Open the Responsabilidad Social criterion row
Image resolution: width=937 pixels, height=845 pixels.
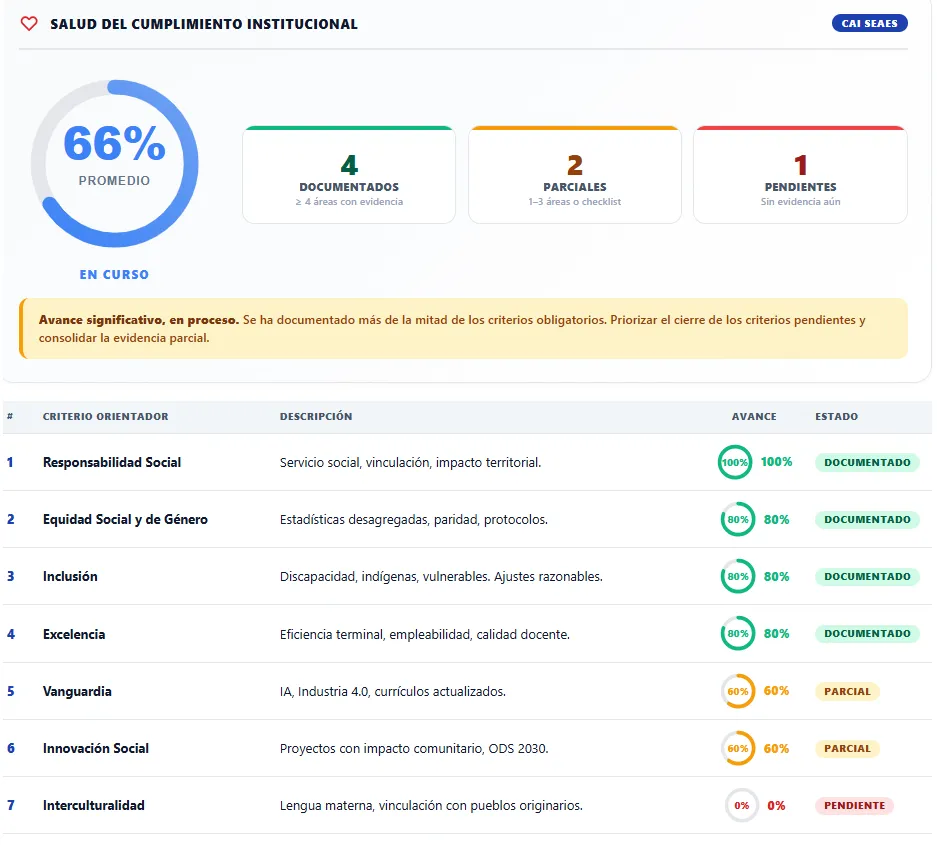point(467,462)
